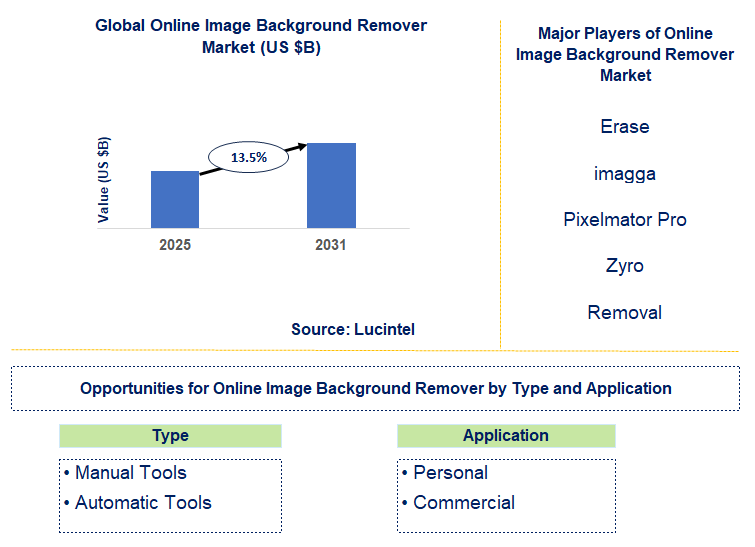The height and width of the screenshot is (547, 755).
Task: Click the green 'Type' header box
Action: [x=170, y=436]
